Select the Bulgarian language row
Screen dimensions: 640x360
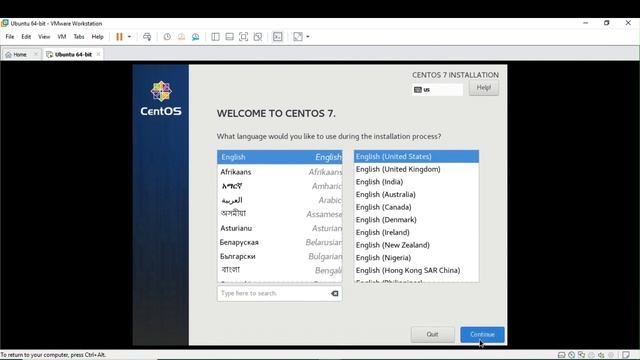pos(280,256)
